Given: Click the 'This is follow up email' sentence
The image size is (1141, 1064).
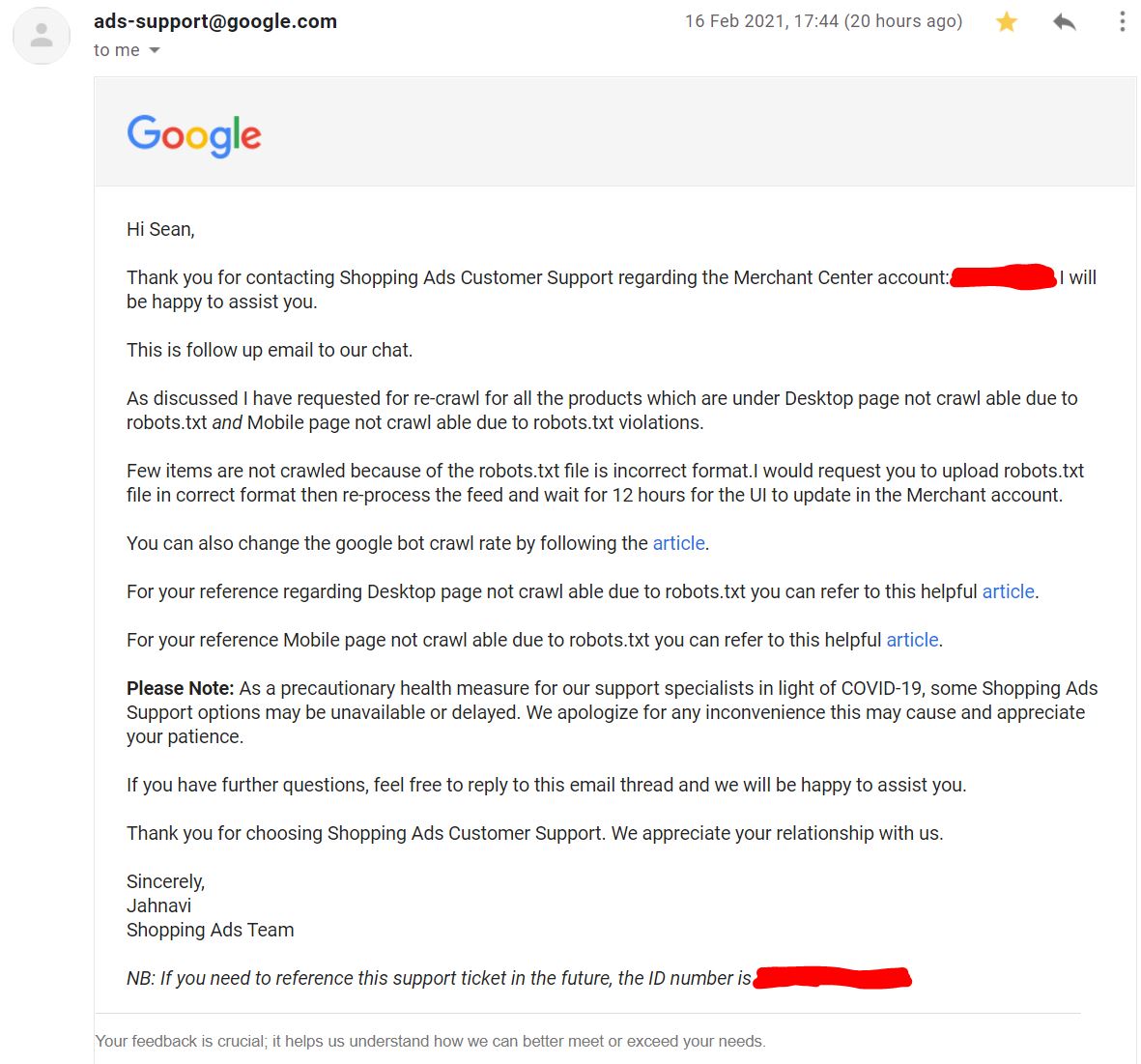Looking at the screenshot, I should coord(270,350).
